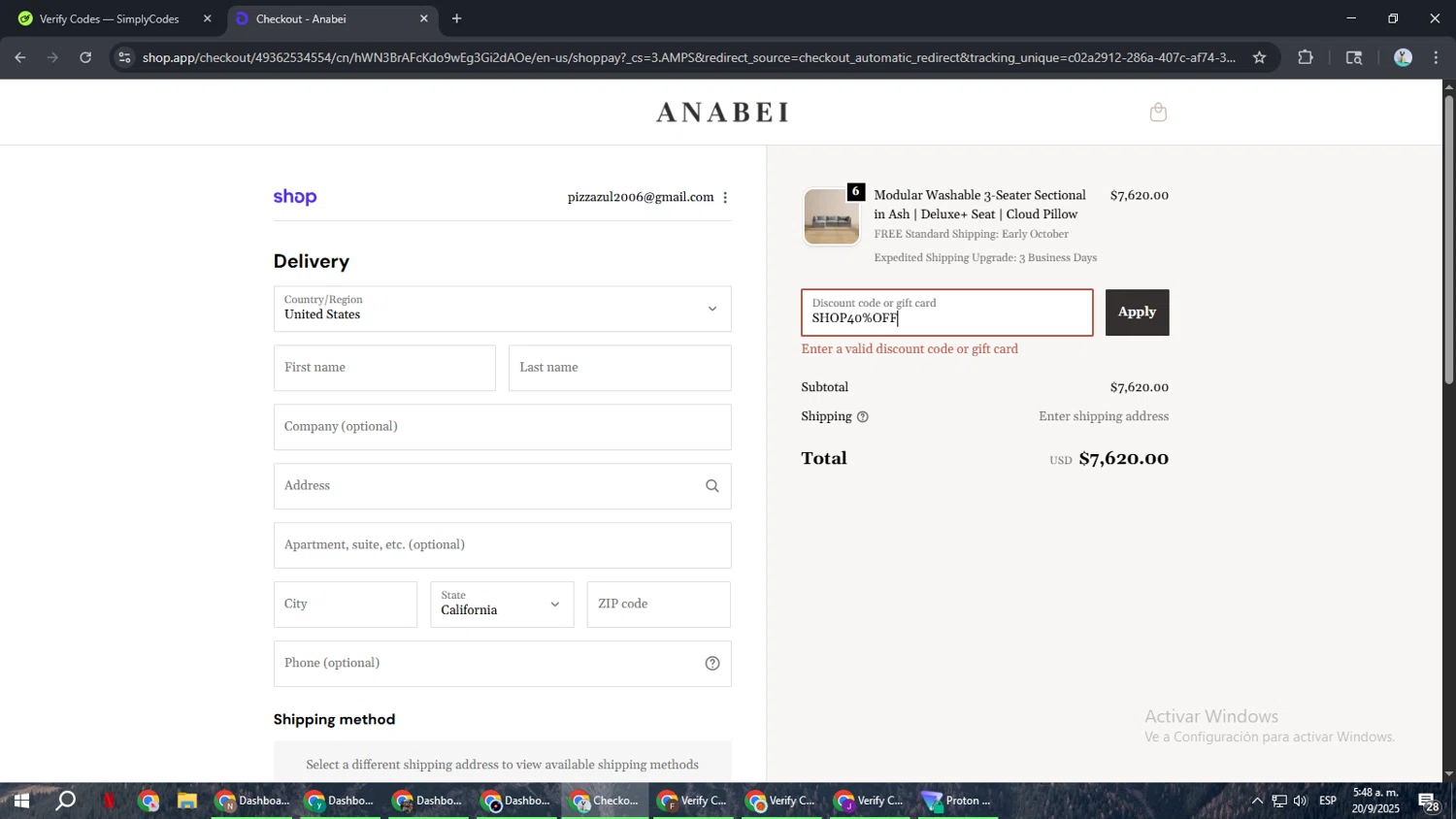Click the Shop logo
Viewport: 1456px width, 819px height.
click(295, 197)
